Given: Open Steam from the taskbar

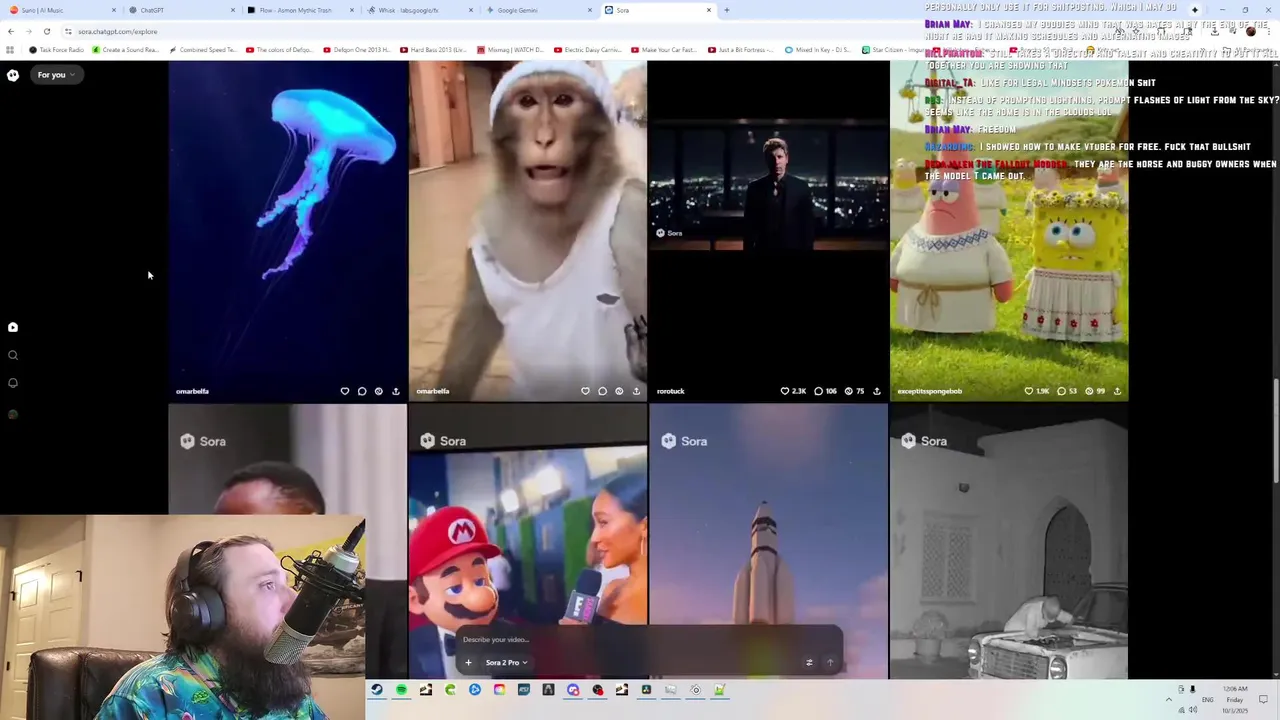Looking at the screenshot, I should (376, 690).
